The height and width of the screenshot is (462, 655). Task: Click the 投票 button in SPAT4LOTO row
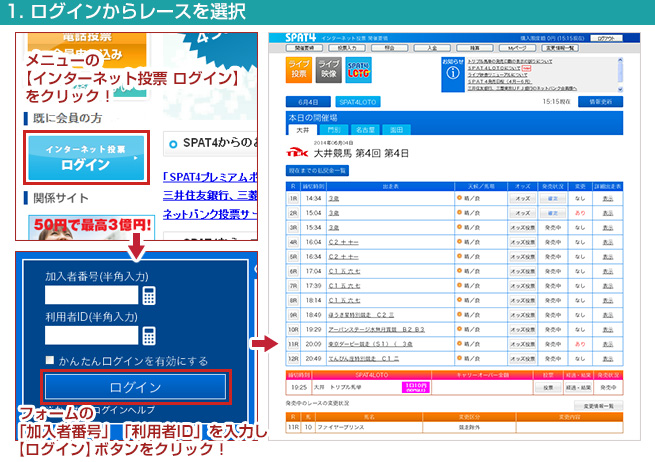tap(548, 388)
